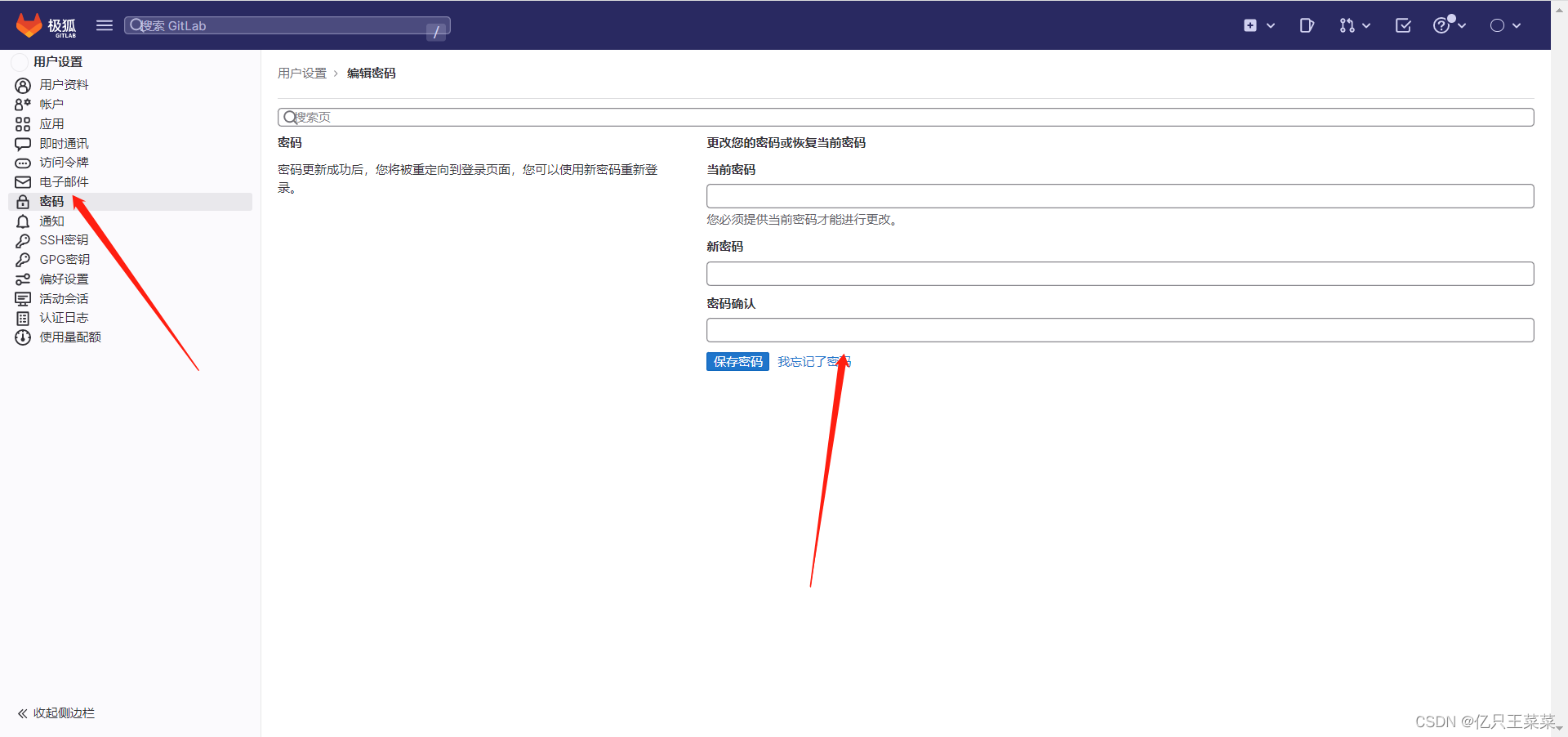Screen dimensions: 1568x737
Task: Click the collapse sidebar double-chevron icon
Action: coord(23,713)
